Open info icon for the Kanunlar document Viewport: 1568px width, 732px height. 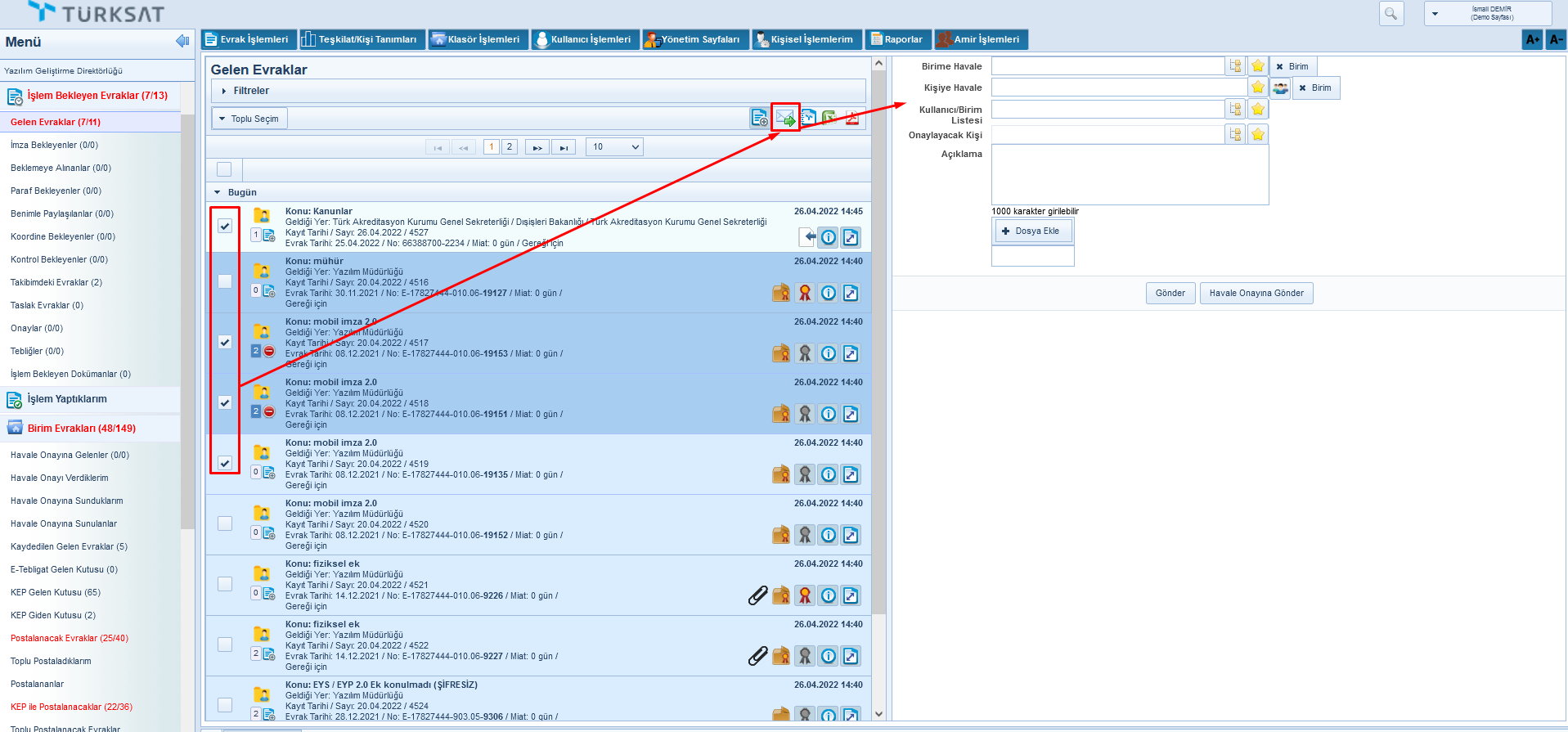click(829, 237)
